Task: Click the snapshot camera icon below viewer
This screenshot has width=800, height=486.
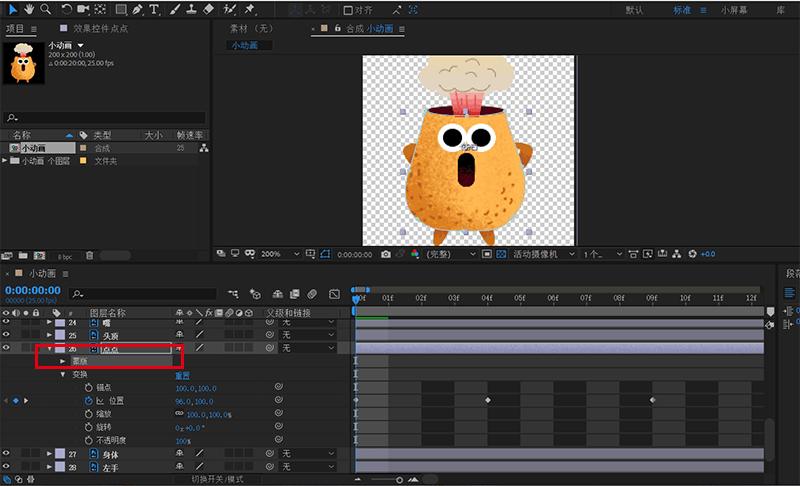Action: [385, 255]
